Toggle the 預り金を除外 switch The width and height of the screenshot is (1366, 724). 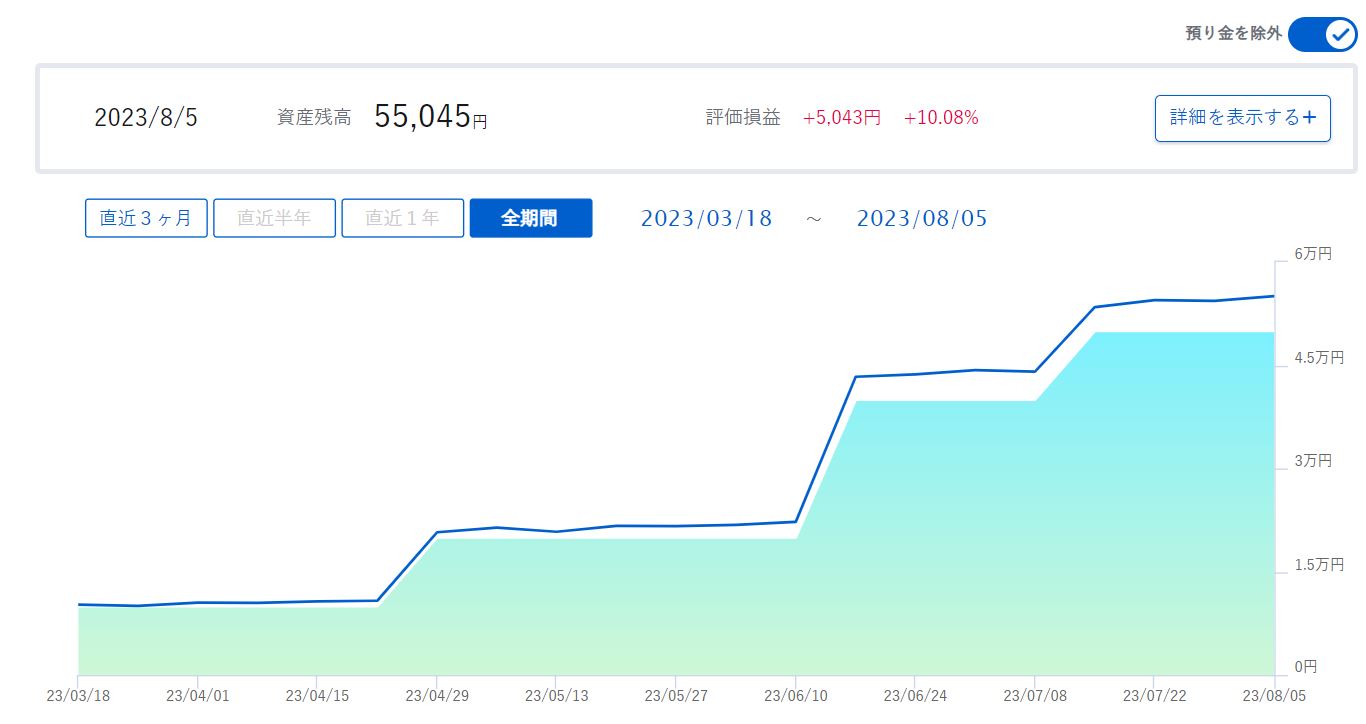click(1323, 34)
